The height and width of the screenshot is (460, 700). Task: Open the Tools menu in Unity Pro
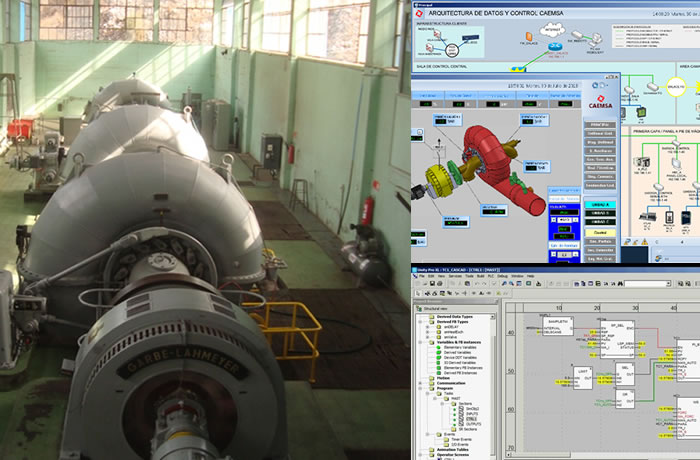469,276
